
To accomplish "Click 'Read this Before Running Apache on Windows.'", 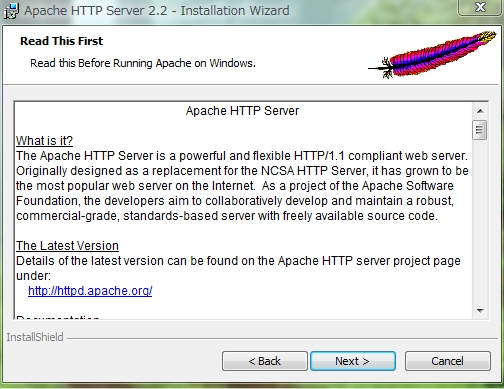I will click(143, 63).
